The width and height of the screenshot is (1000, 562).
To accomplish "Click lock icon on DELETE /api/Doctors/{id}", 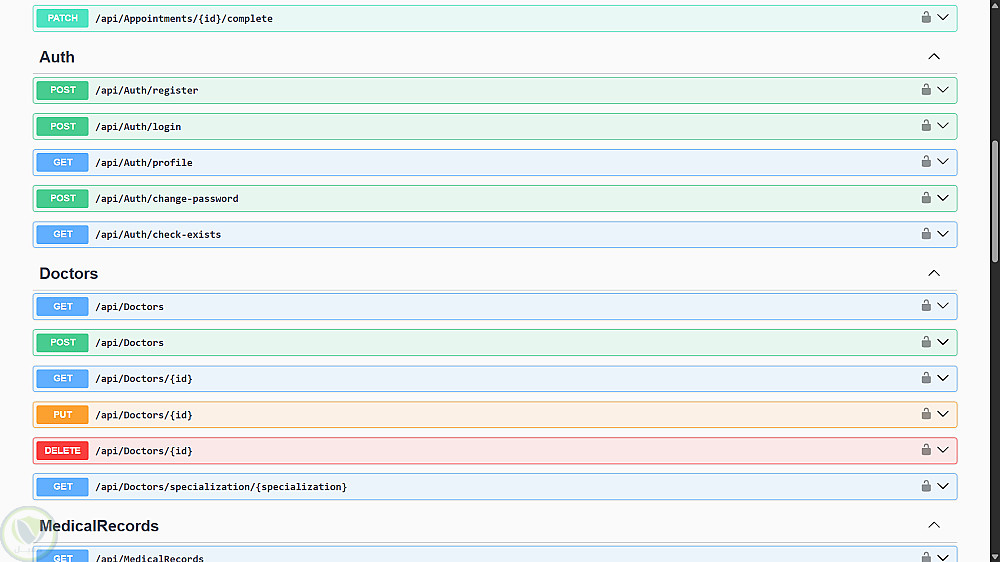I will [926, 450].
